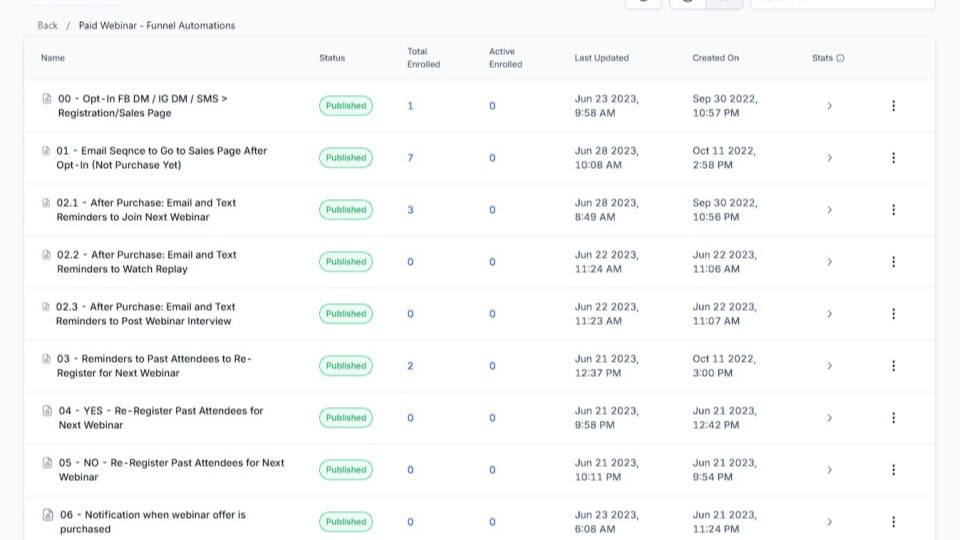
Task: Open three-dot menu for 03 - Reminders workflow
Action: click(x=893, y=366)
